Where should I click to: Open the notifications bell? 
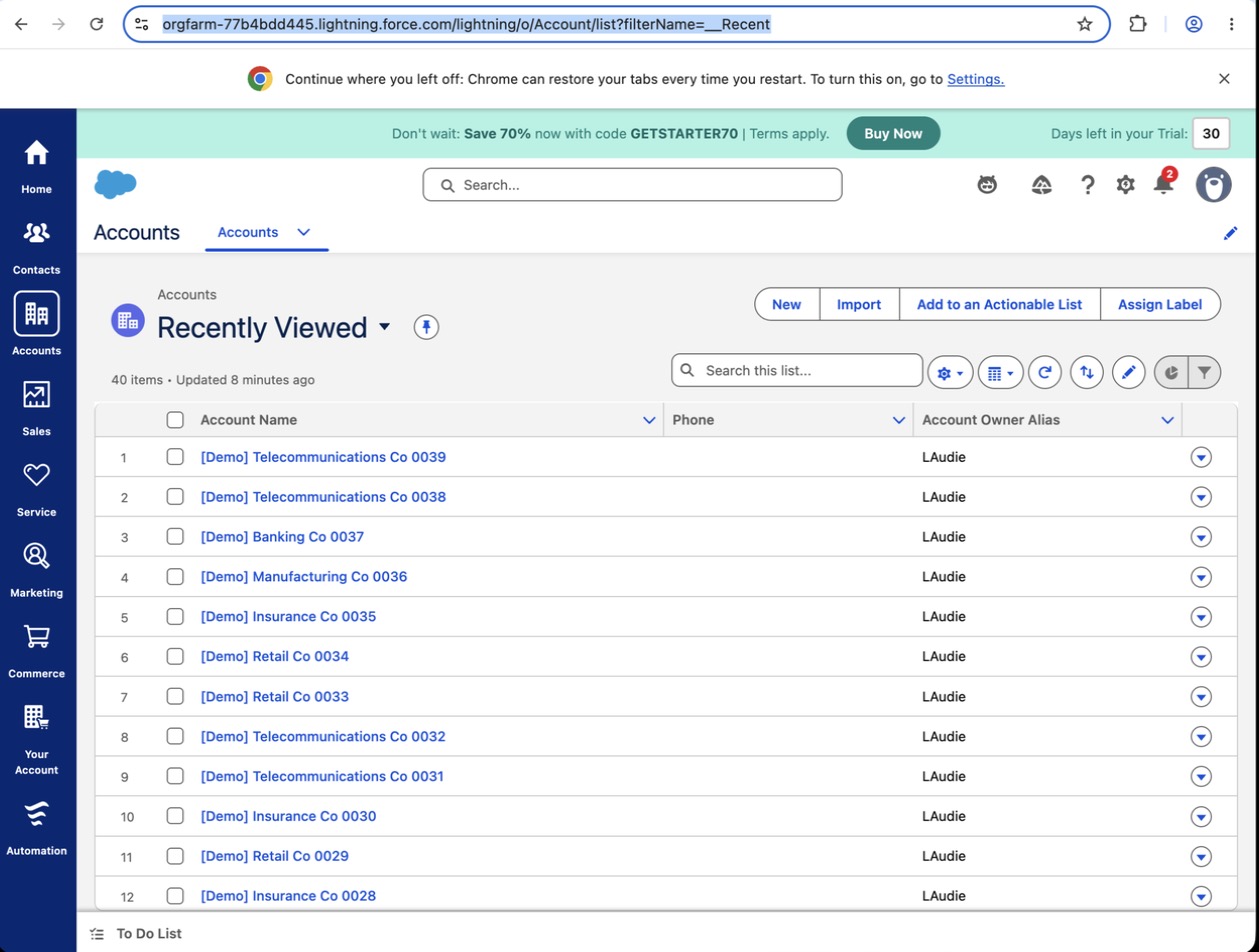pyautogui.click(x=1163, y=184)
